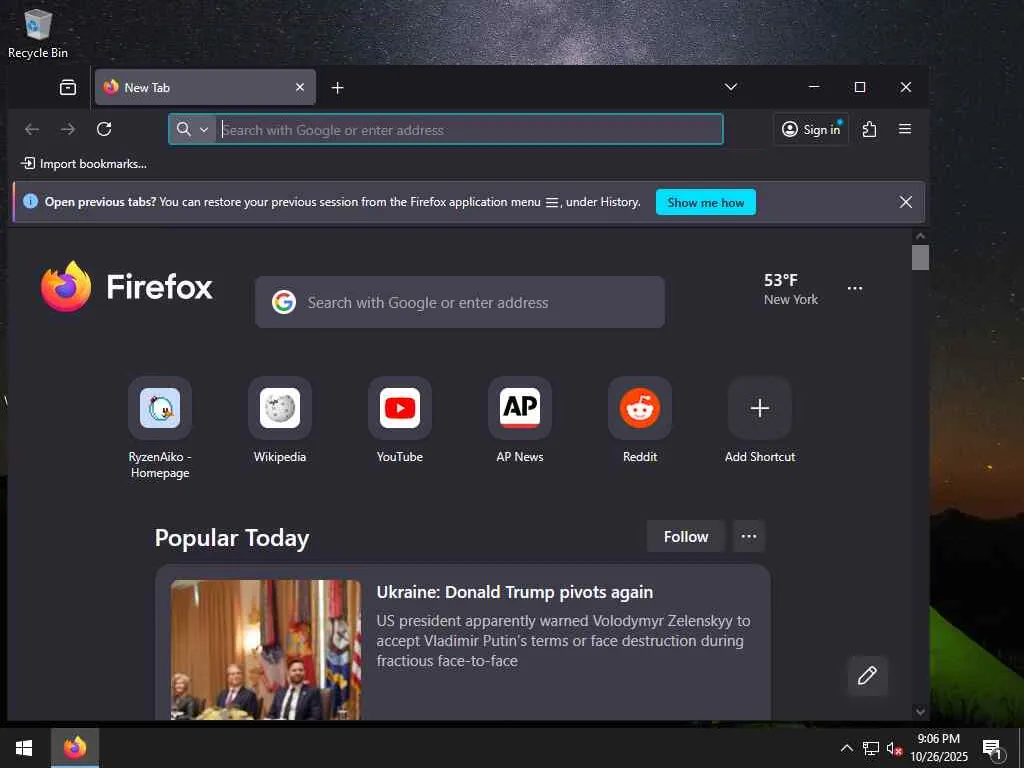Open the notification center icon

click(992, 748)
